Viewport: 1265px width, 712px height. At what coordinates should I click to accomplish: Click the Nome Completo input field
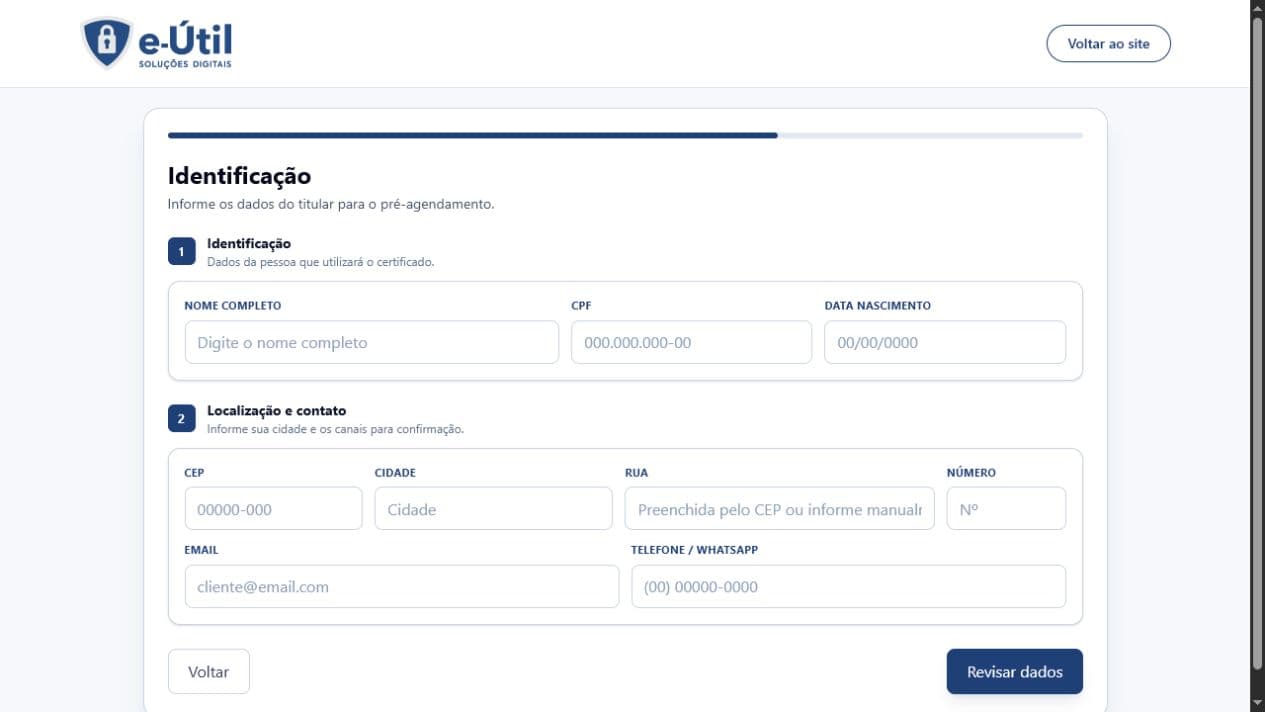[x=372, y=342]
